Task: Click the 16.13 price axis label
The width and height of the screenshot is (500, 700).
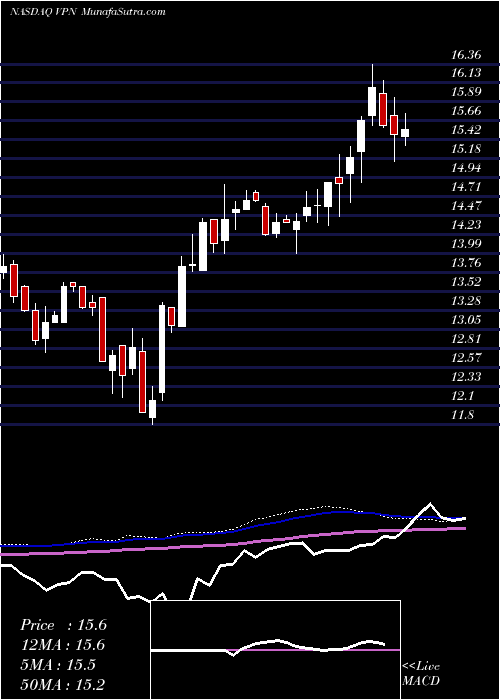Action: [x=466, y=73]
